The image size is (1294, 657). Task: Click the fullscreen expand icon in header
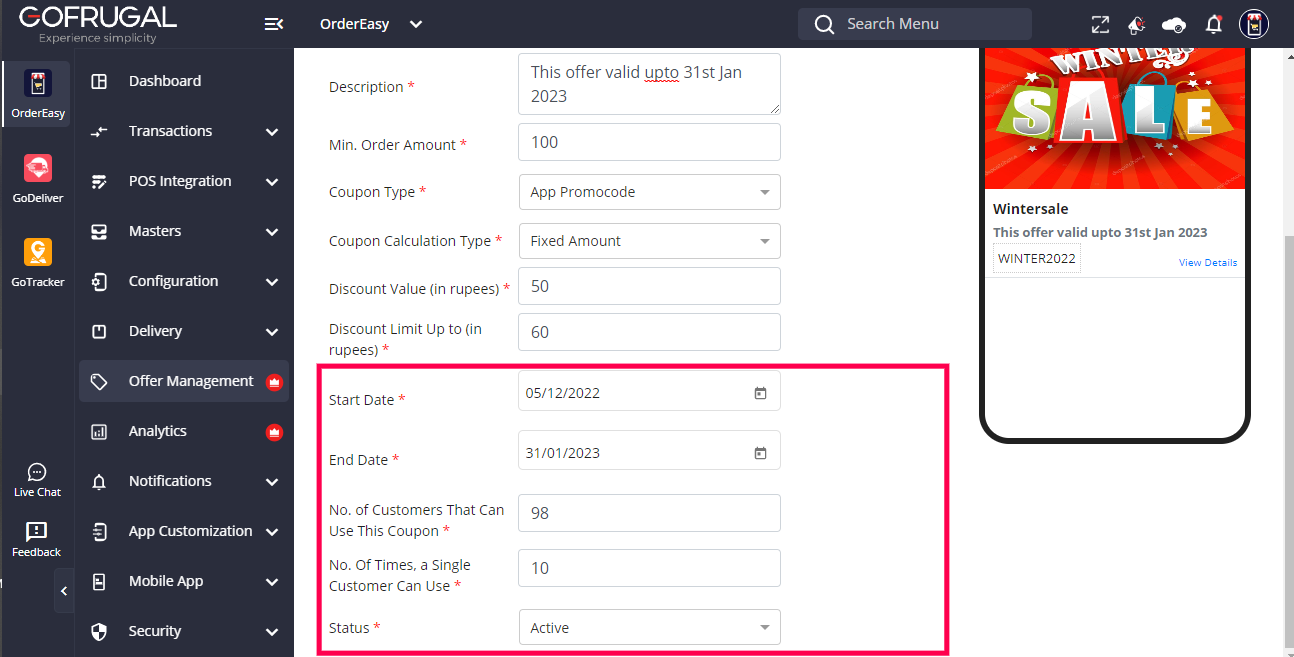click(1100, 24)
